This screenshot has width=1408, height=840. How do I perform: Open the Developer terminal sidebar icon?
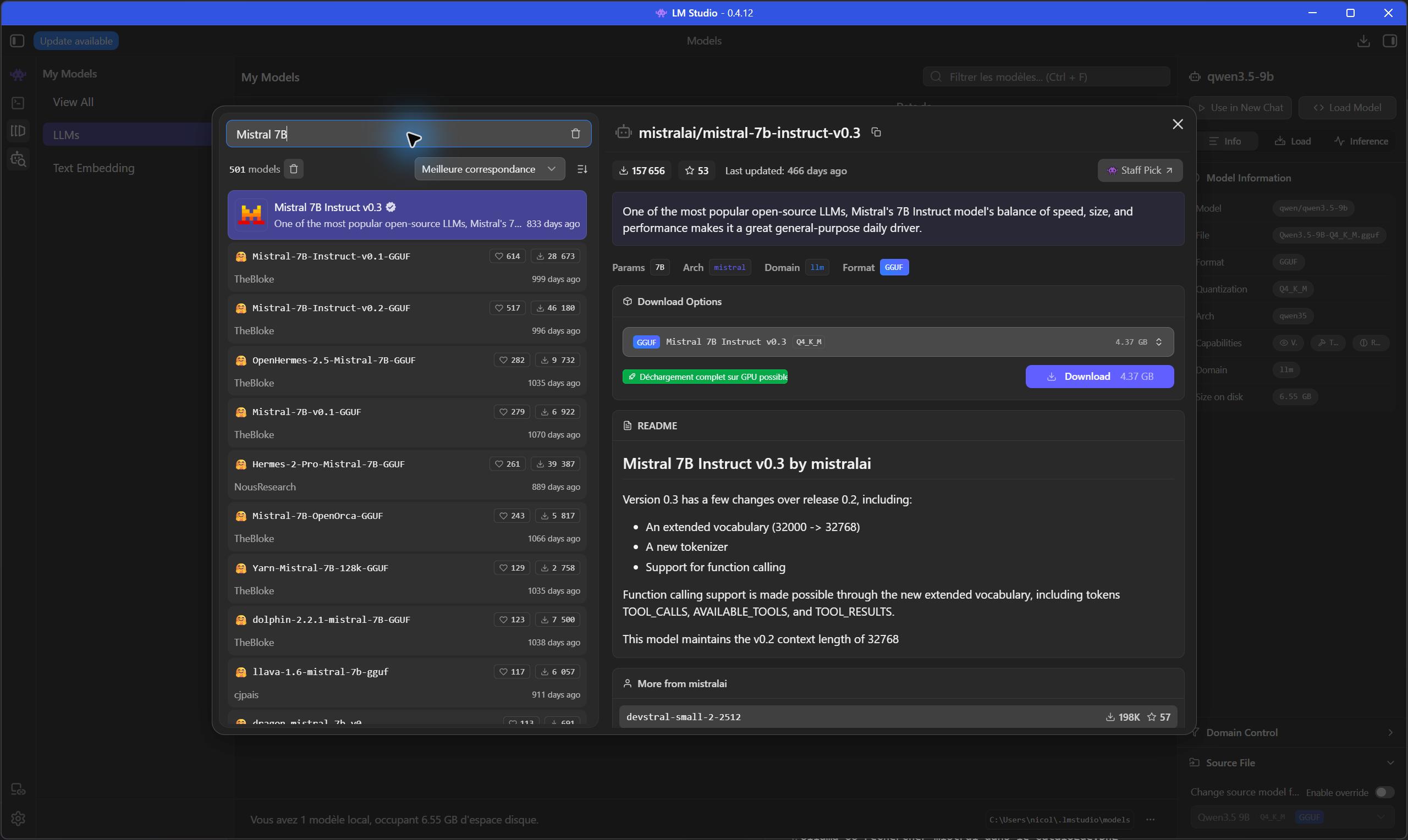pyautogui.click(x=18, y=102)
